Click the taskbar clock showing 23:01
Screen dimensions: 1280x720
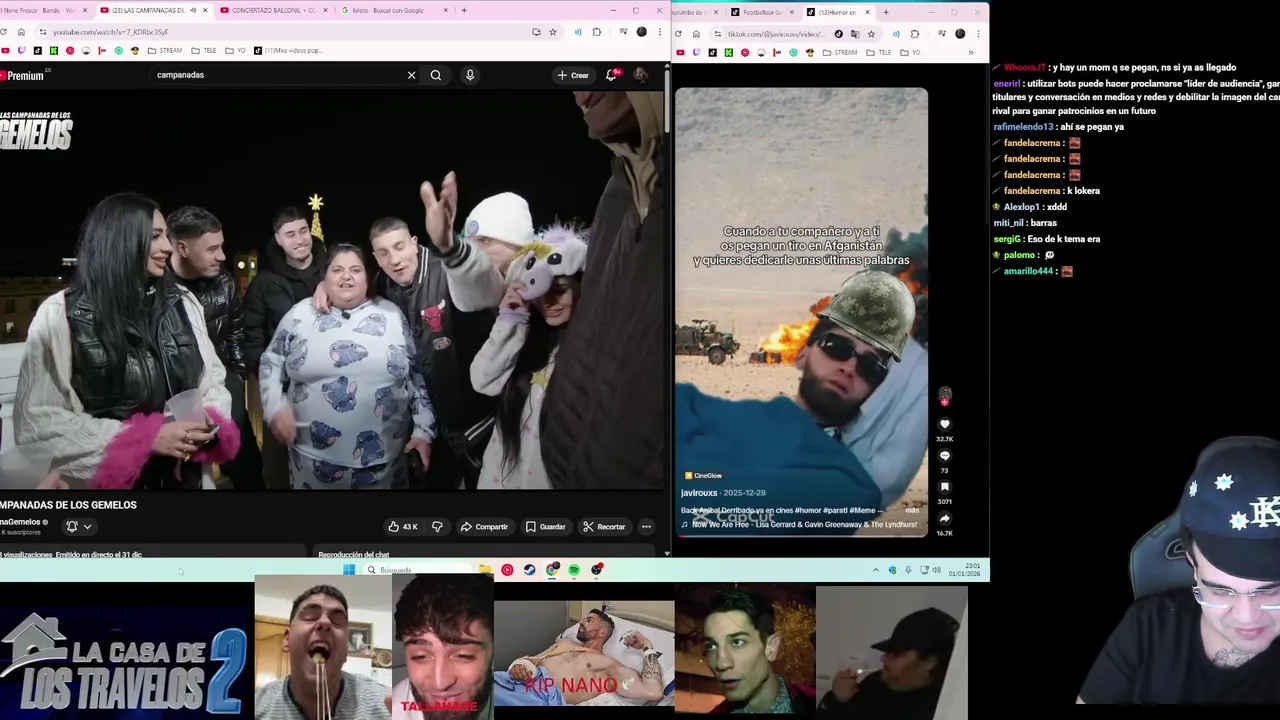click(964, 570)
